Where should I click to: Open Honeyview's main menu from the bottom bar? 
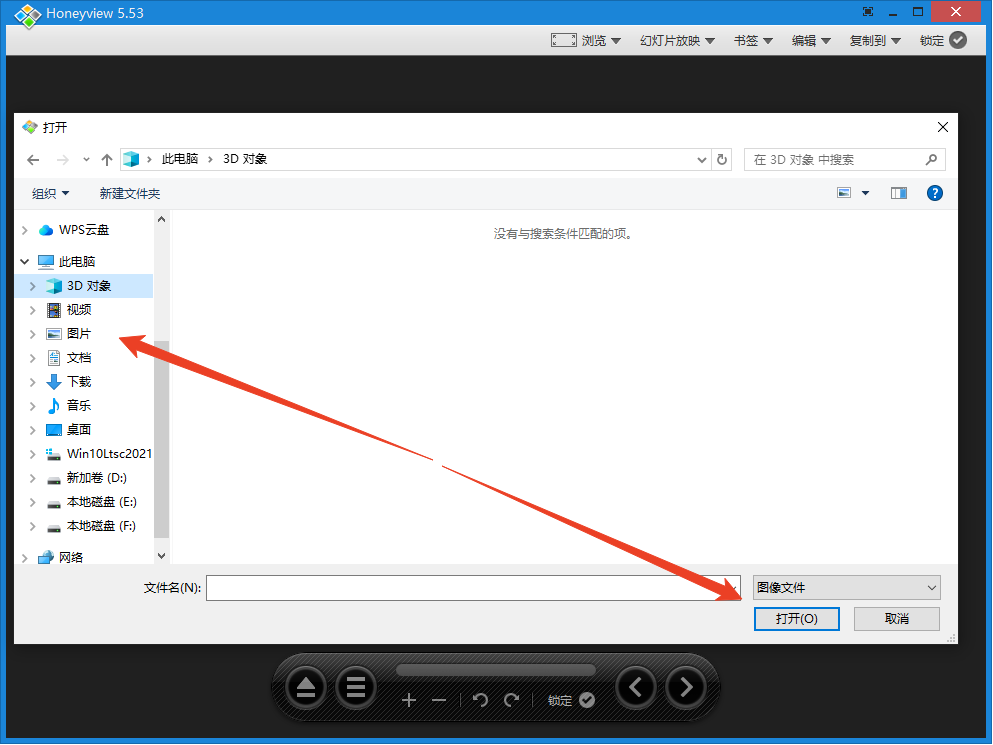(356, 688)
